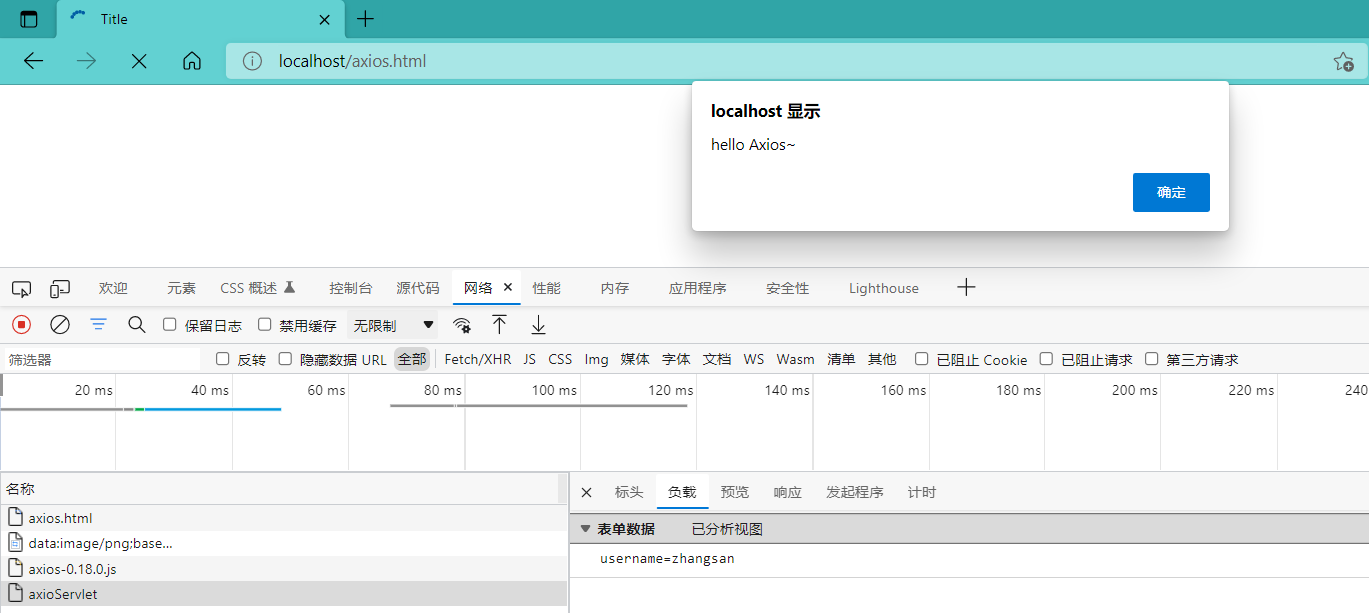Import HAR file with upload arrow
The image size is (1369, 613).
499,325
